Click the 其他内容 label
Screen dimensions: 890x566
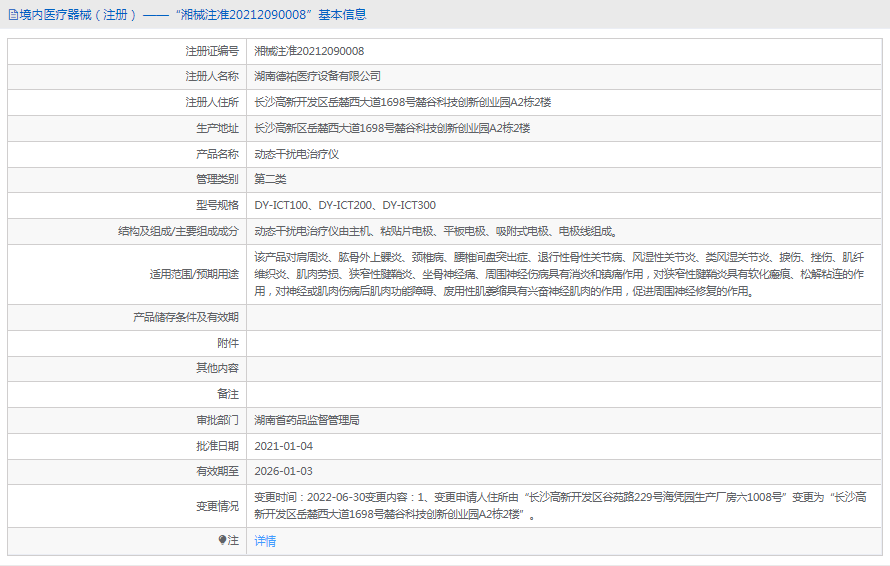[217, 368]
